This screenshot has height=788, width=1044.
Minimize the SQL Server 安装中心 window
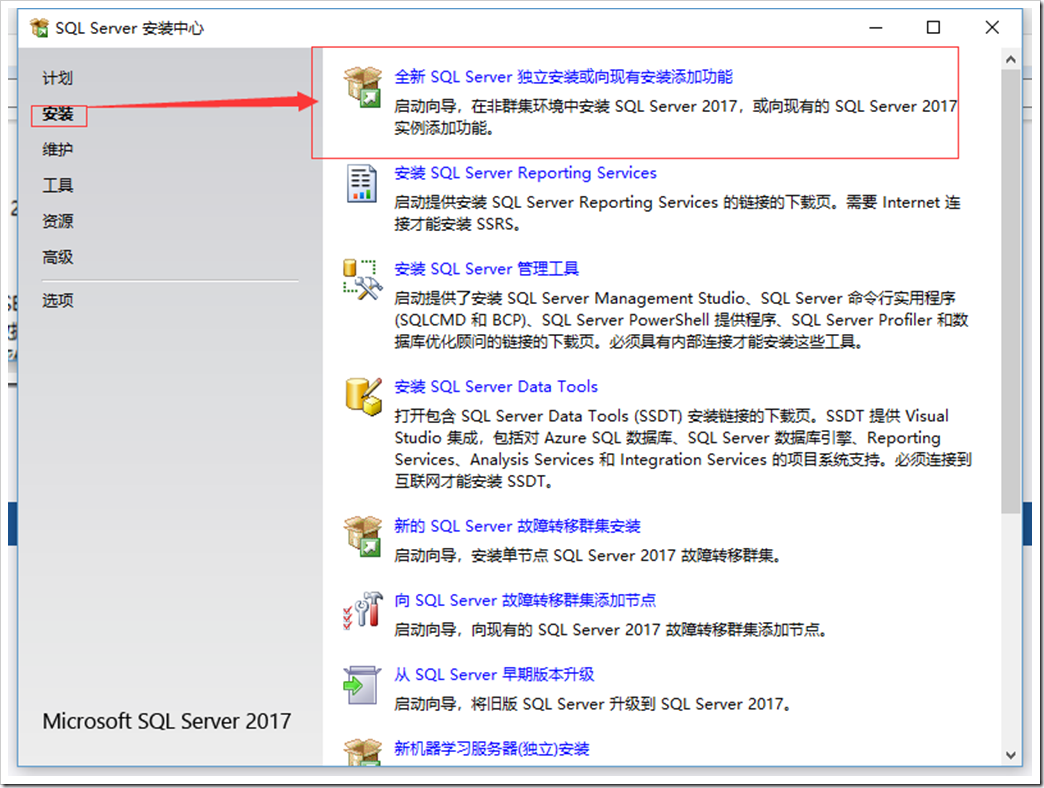coord(876,27)
